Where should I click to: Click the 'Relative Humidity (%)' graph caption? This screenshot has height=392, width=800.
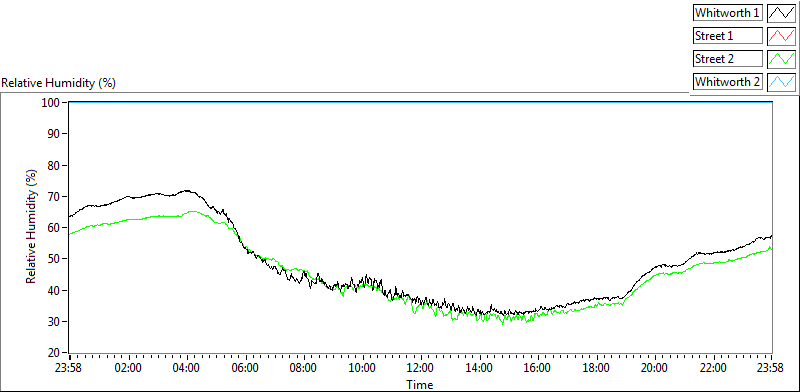coord(59,83)
